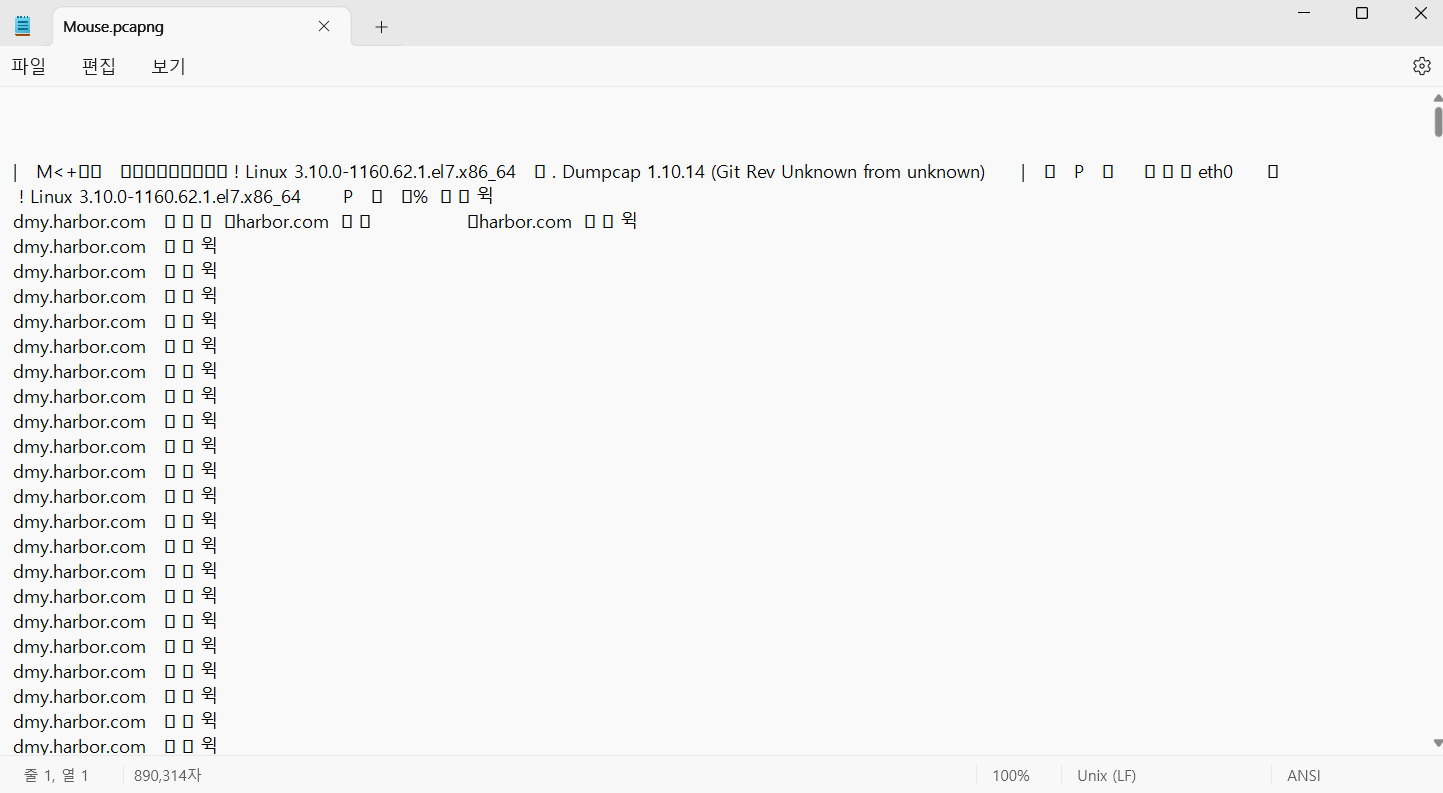Open the 보기 menu
1443x793 pixels.
coord(169,66)
